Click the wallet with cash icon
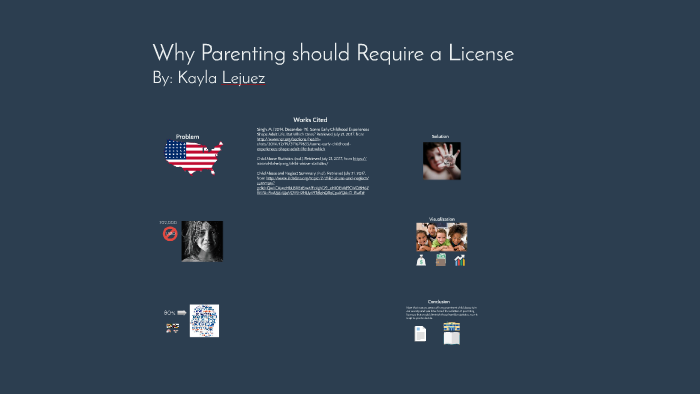 [x=441, y=260]
